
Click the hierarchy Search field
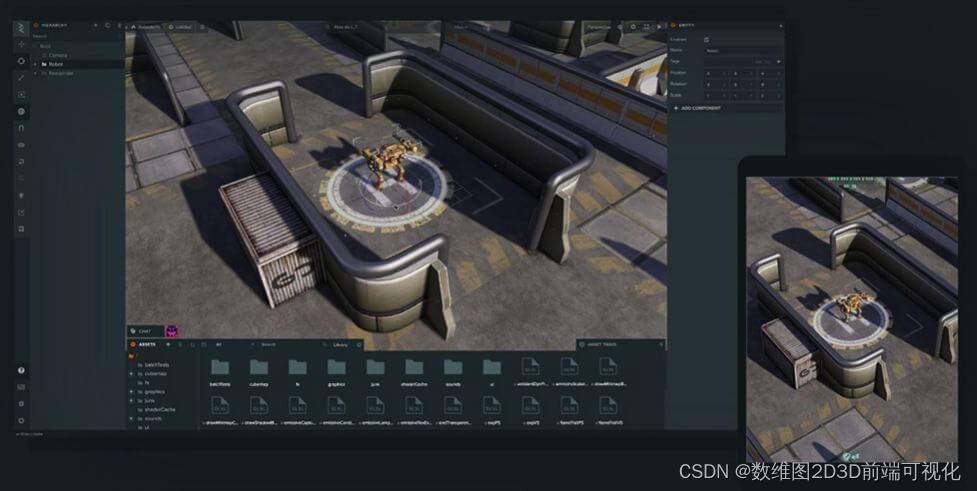tap(75, 36)
